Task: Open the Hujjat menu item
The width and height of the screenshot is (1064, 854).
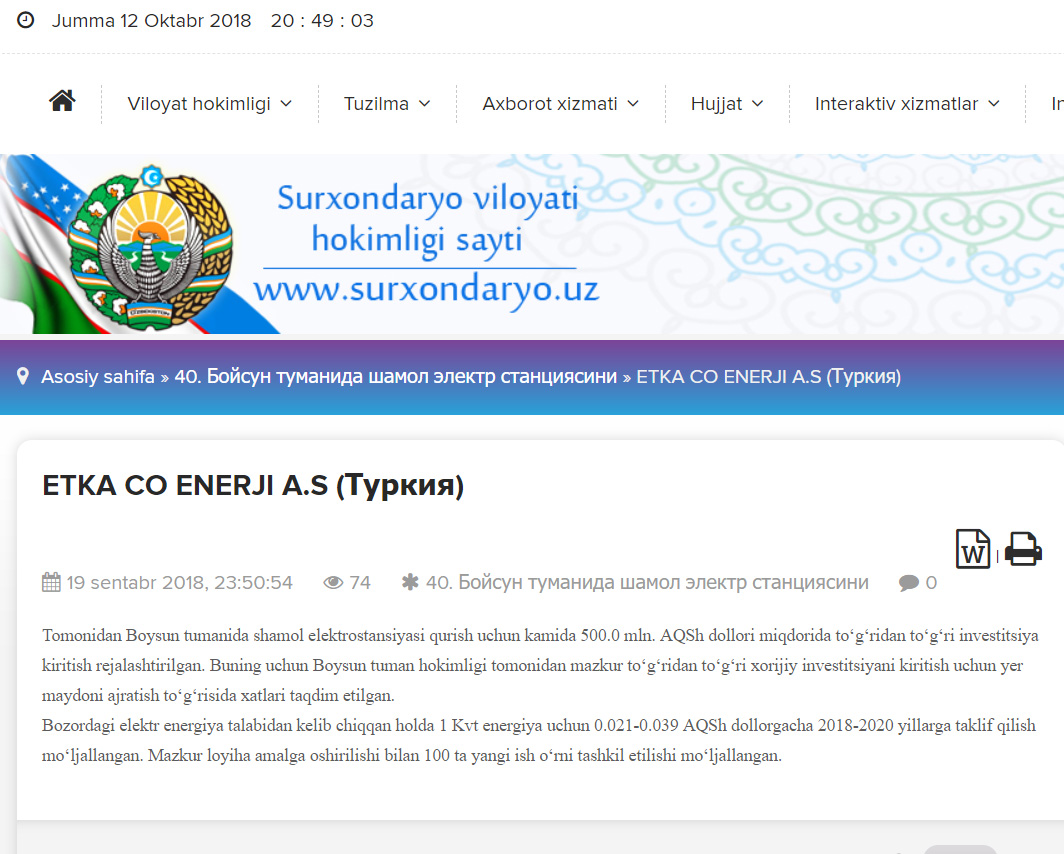Action: point(727,104)
